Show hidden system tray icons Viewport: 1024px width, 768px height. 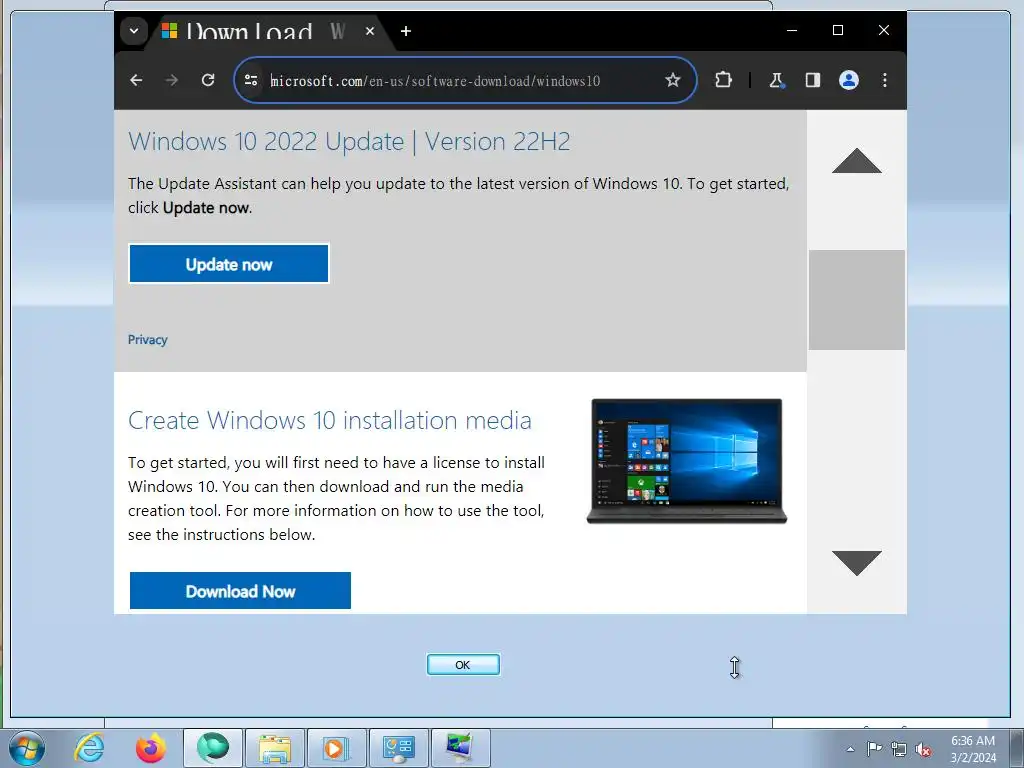pyautogui.click(x=850, y=749)
